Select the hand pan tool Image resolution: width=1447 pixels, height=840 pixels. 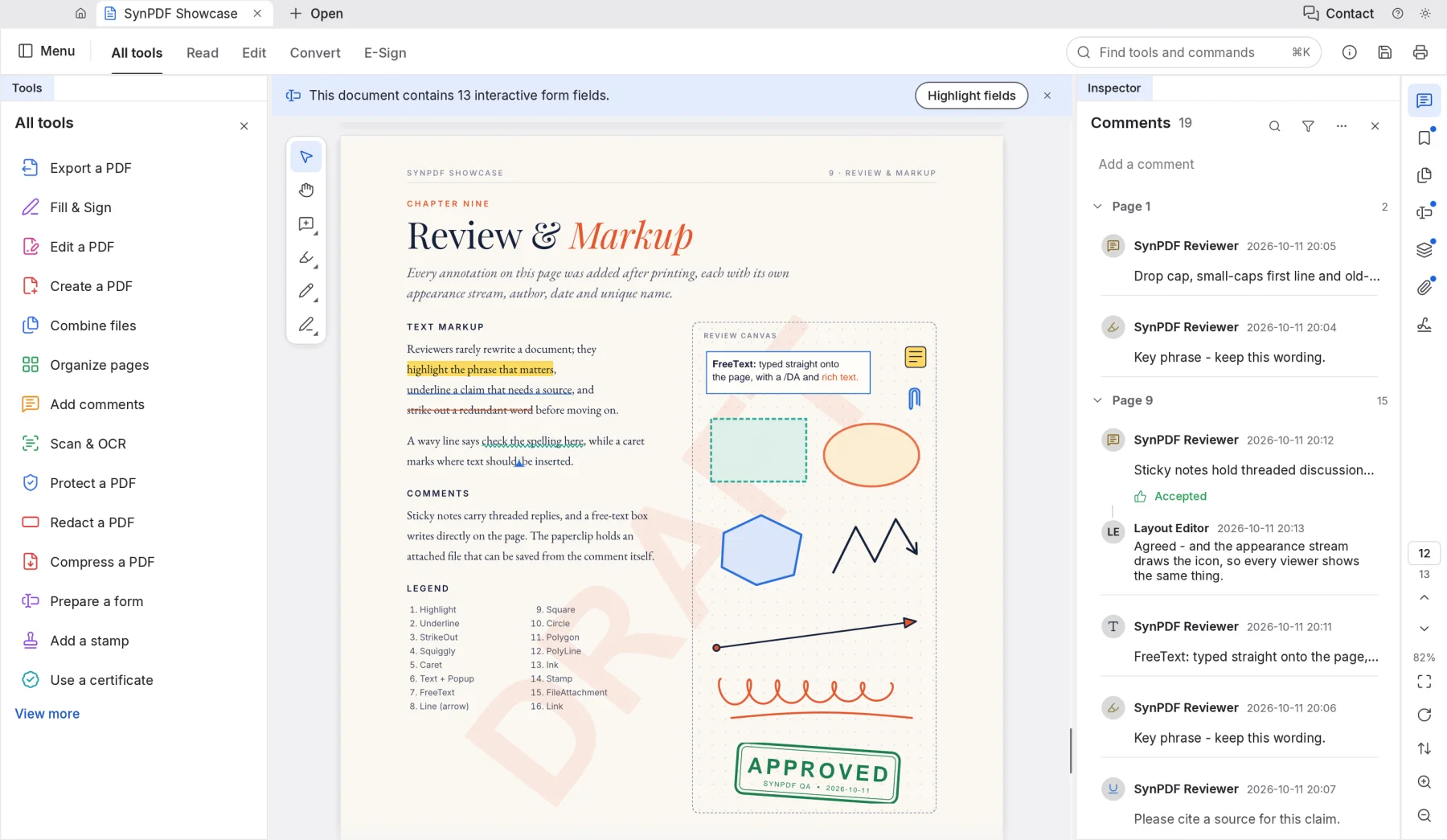pos(306,191)
